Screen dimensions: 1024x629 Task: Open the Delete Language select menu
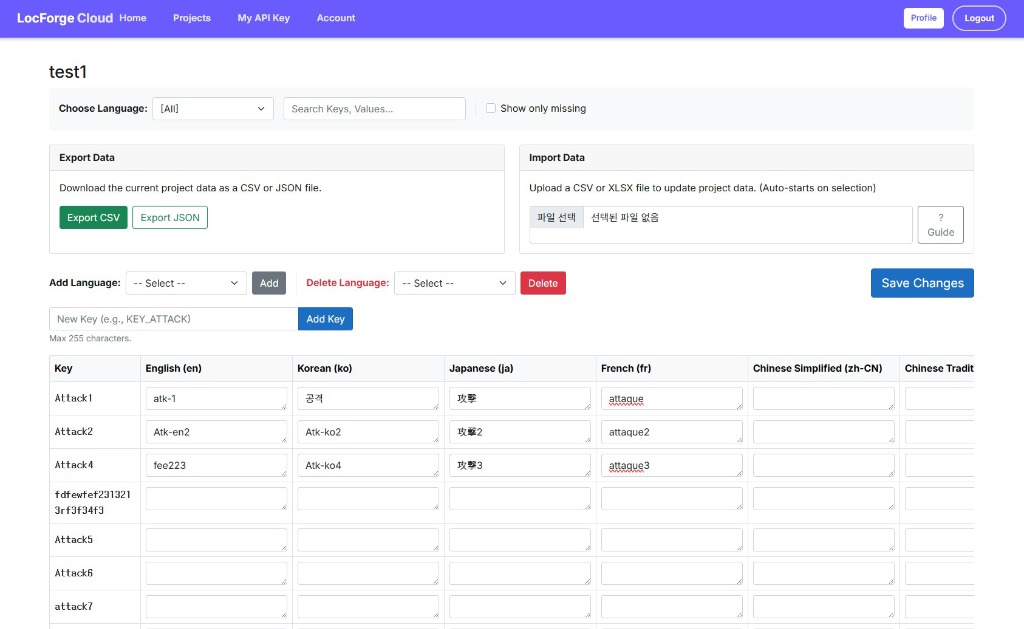pos(454,283)
